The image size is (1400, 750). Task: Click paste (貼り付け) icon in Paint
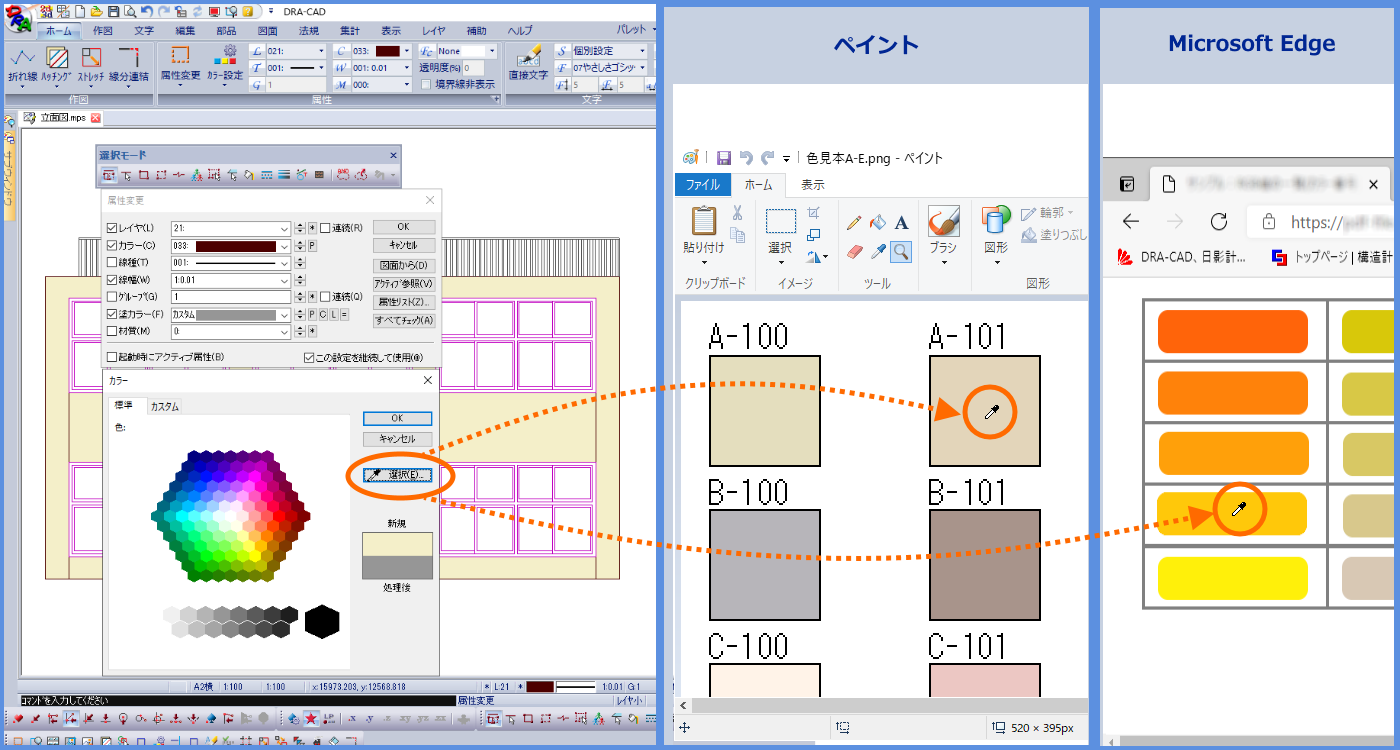tap(704, 221)
